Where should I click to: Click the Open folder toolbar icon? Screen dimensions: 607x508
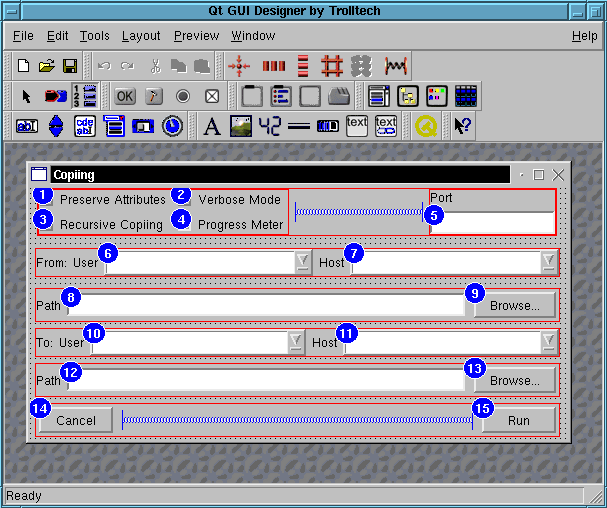[x=47, y=66]
